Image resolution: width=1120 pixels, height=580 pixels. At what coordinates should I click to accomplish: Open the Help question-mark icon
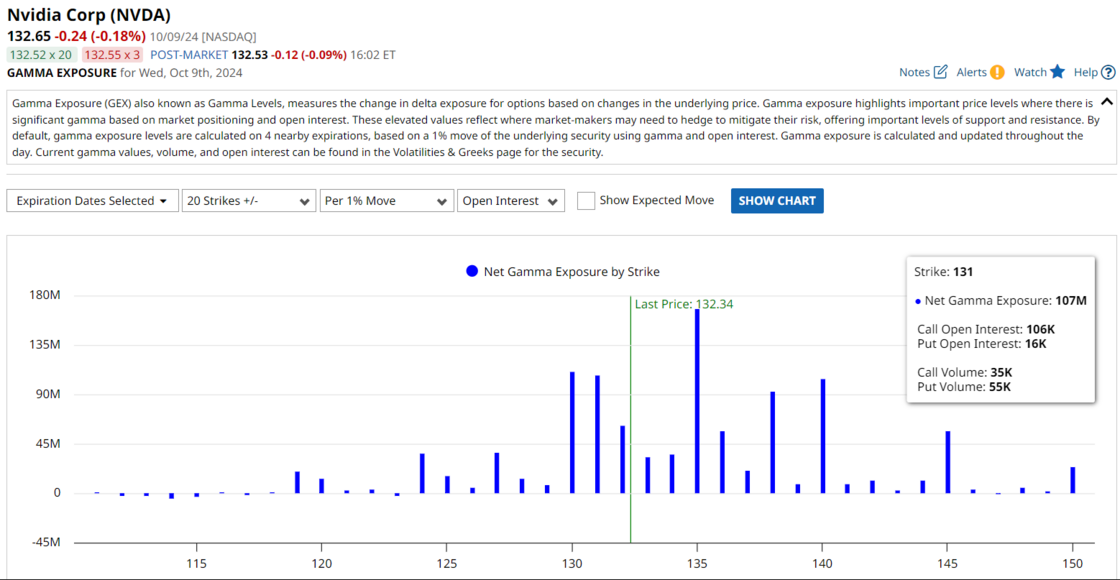(1107, 72)
